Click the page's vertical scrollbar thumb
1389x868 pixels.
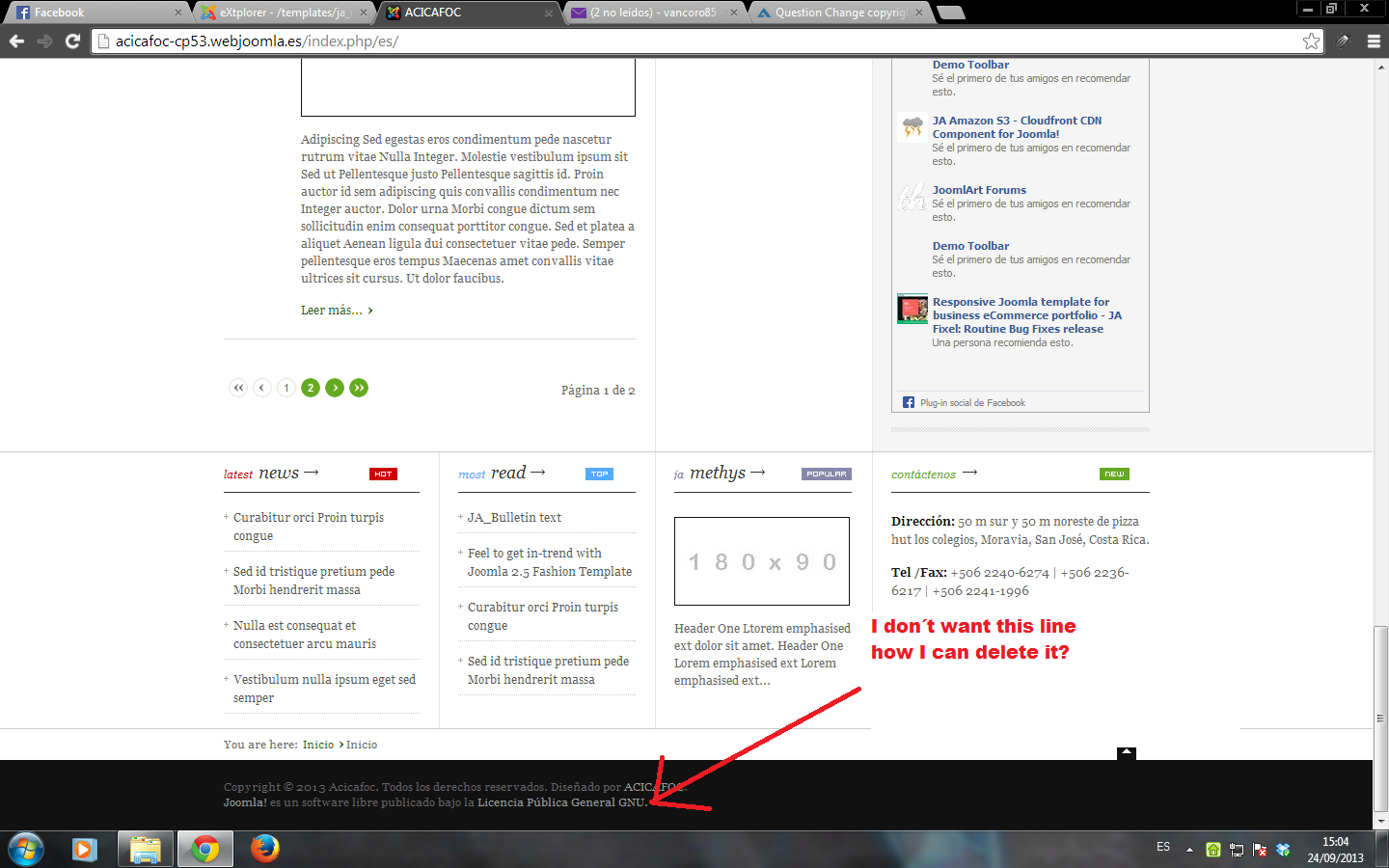coord(1380,719)
